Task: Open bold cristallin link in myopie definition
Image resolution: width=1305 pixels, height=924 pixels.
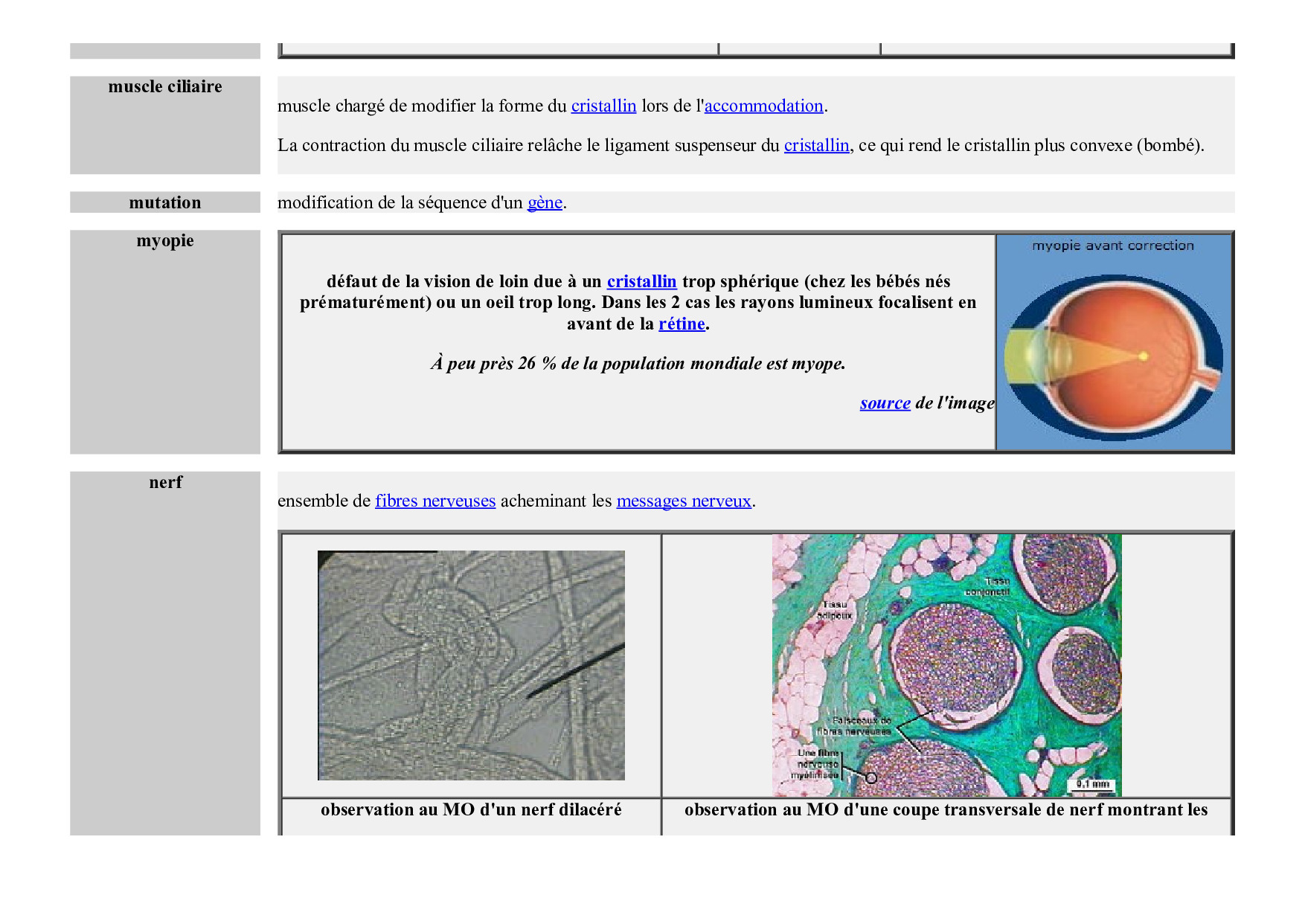Action: click(x=641, y=281)
